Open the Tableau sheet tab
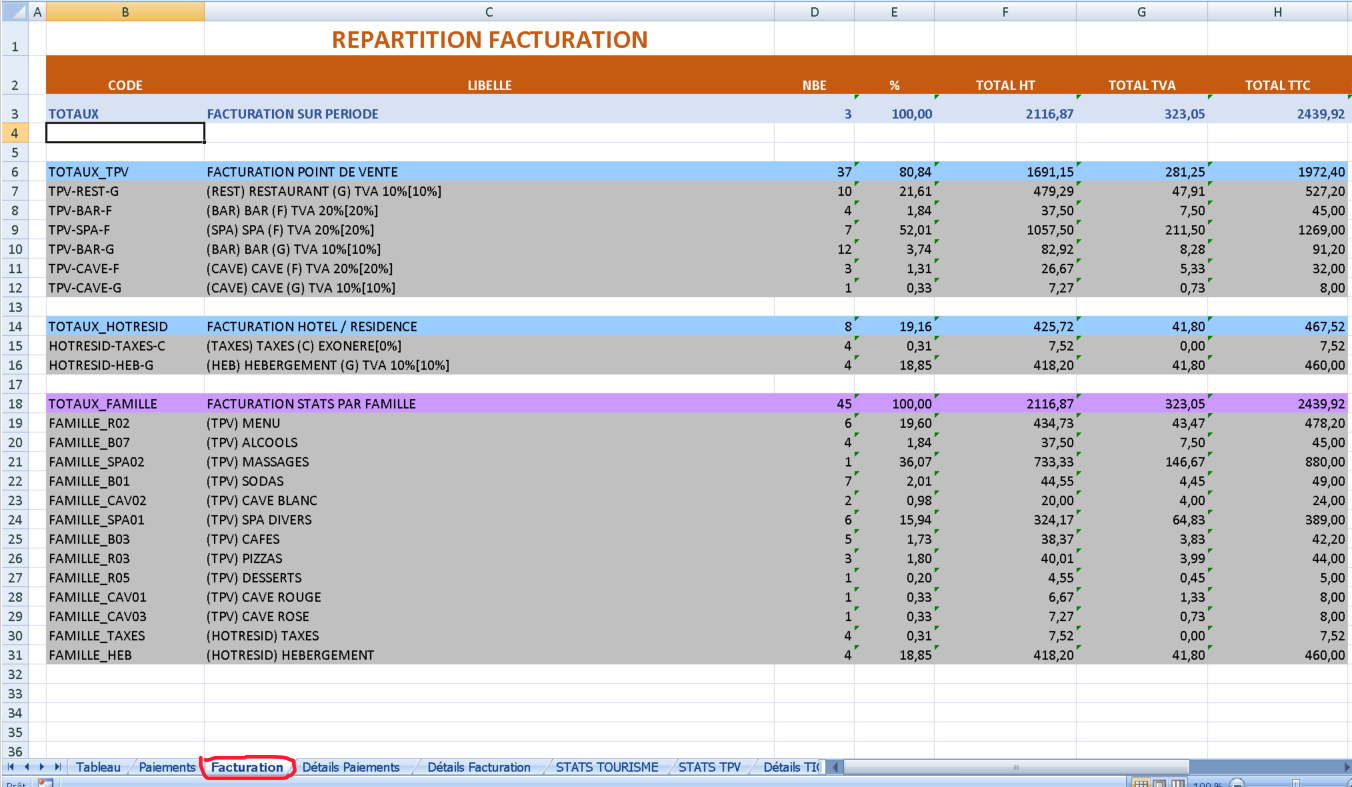 [98, 767]
